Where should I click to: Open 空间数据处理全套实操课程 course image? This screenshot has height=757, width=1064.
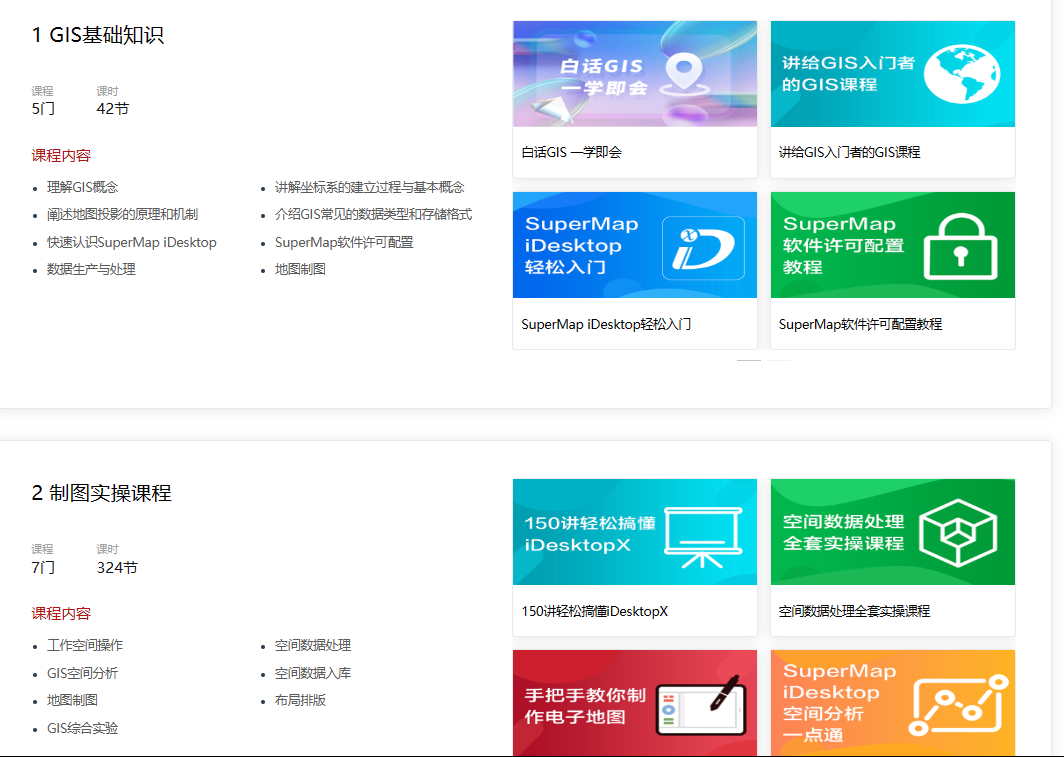pos(892,532)
